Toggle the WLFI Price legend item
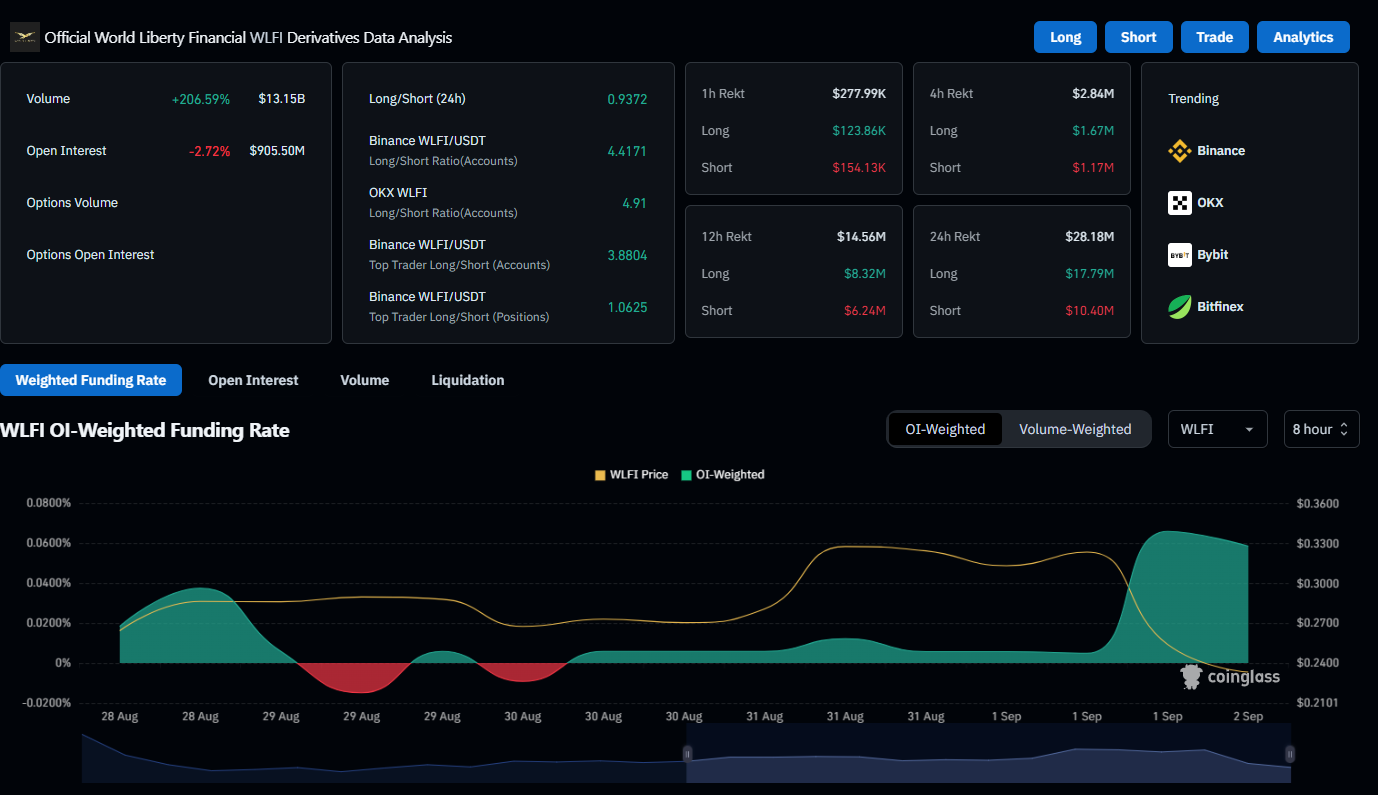 (631, 475)
